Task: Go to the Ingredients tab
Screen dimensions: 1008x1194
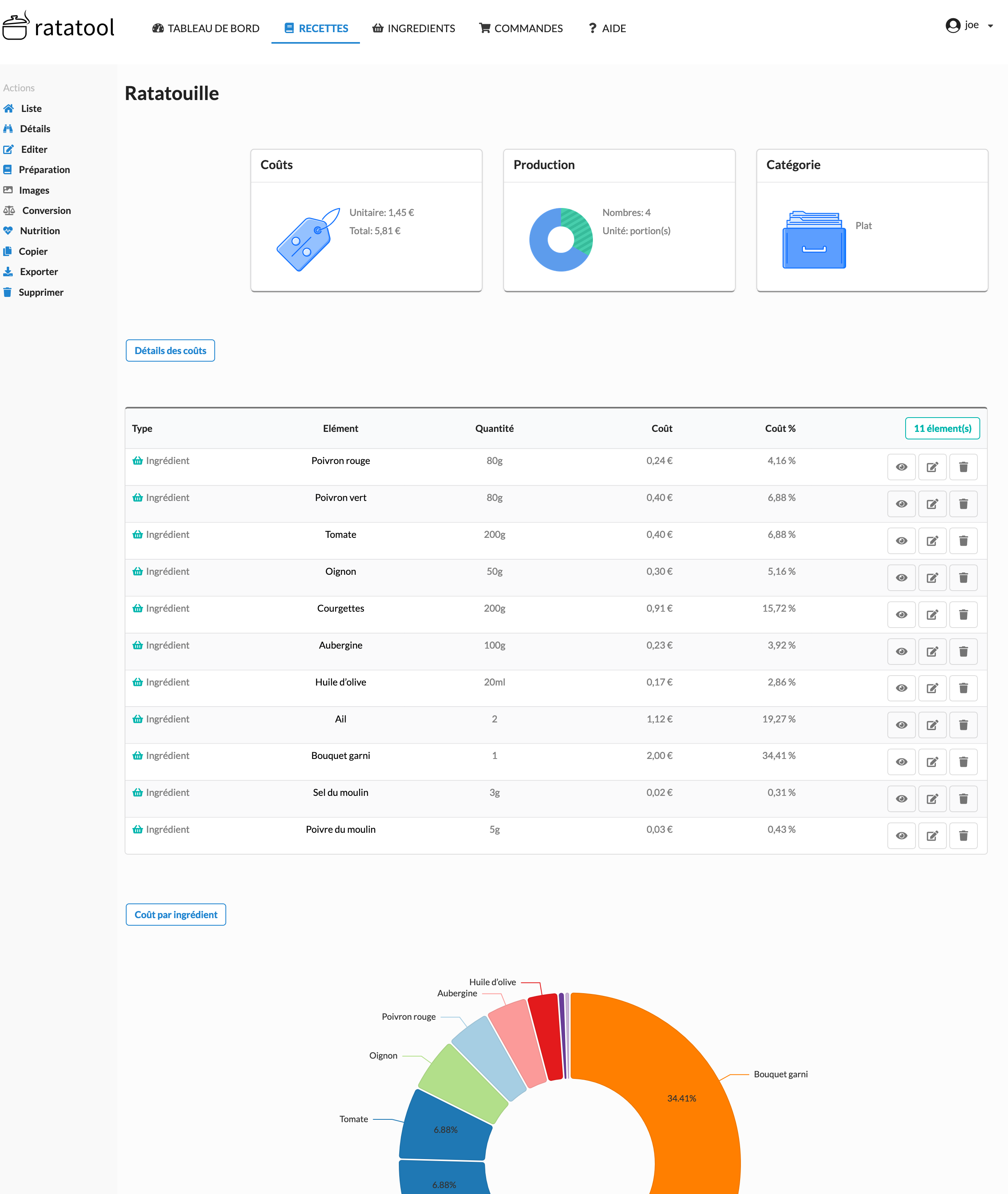Action: (x=414, y=28)
